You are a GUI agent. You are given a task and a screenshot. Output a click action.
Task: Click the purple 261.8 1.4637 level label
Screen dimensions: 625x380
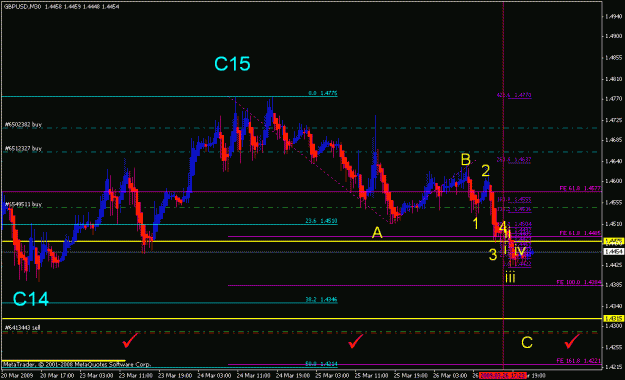click(514, 159)
